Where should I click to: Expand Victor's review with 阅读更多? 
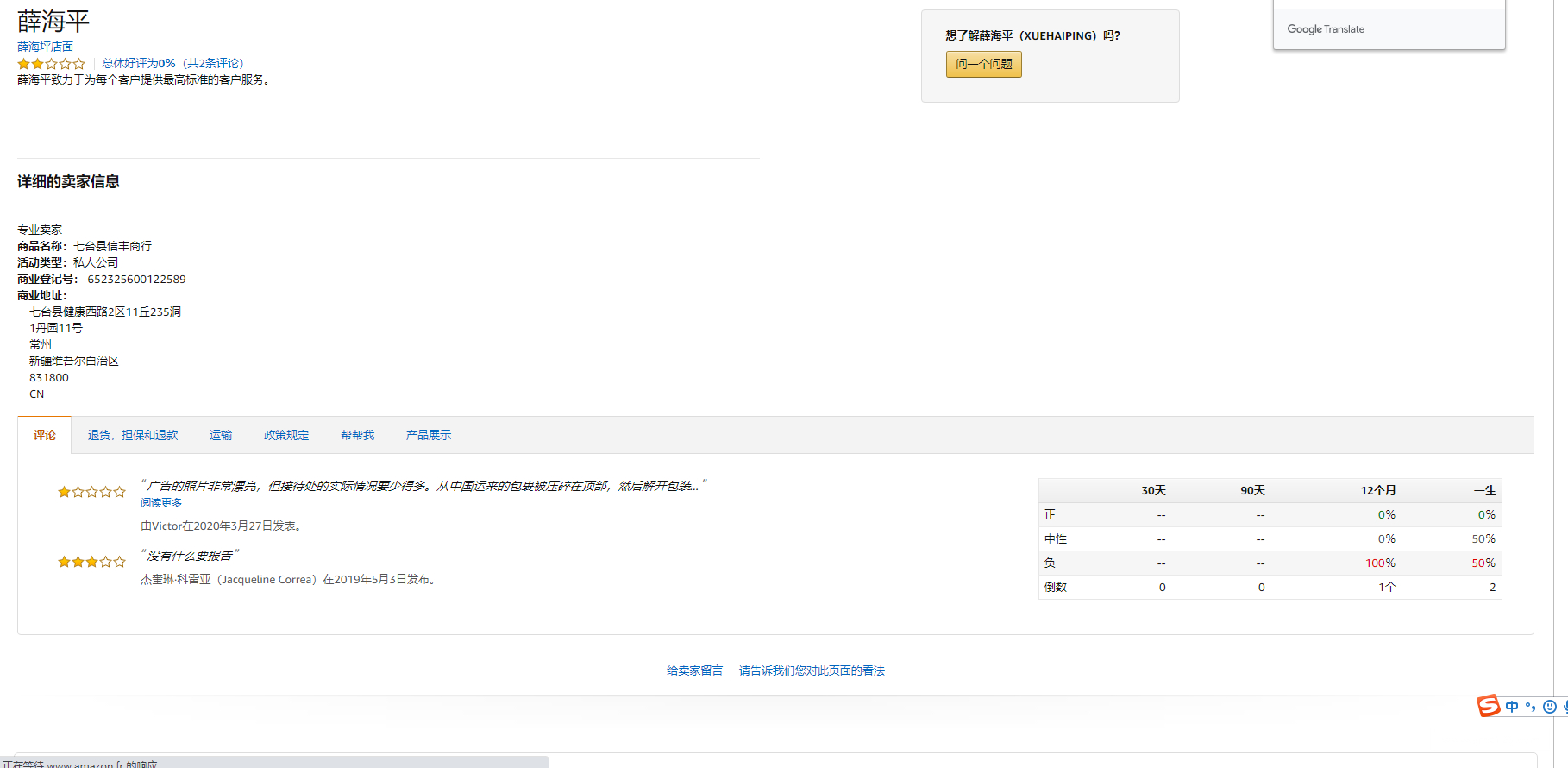click(161, 502)
